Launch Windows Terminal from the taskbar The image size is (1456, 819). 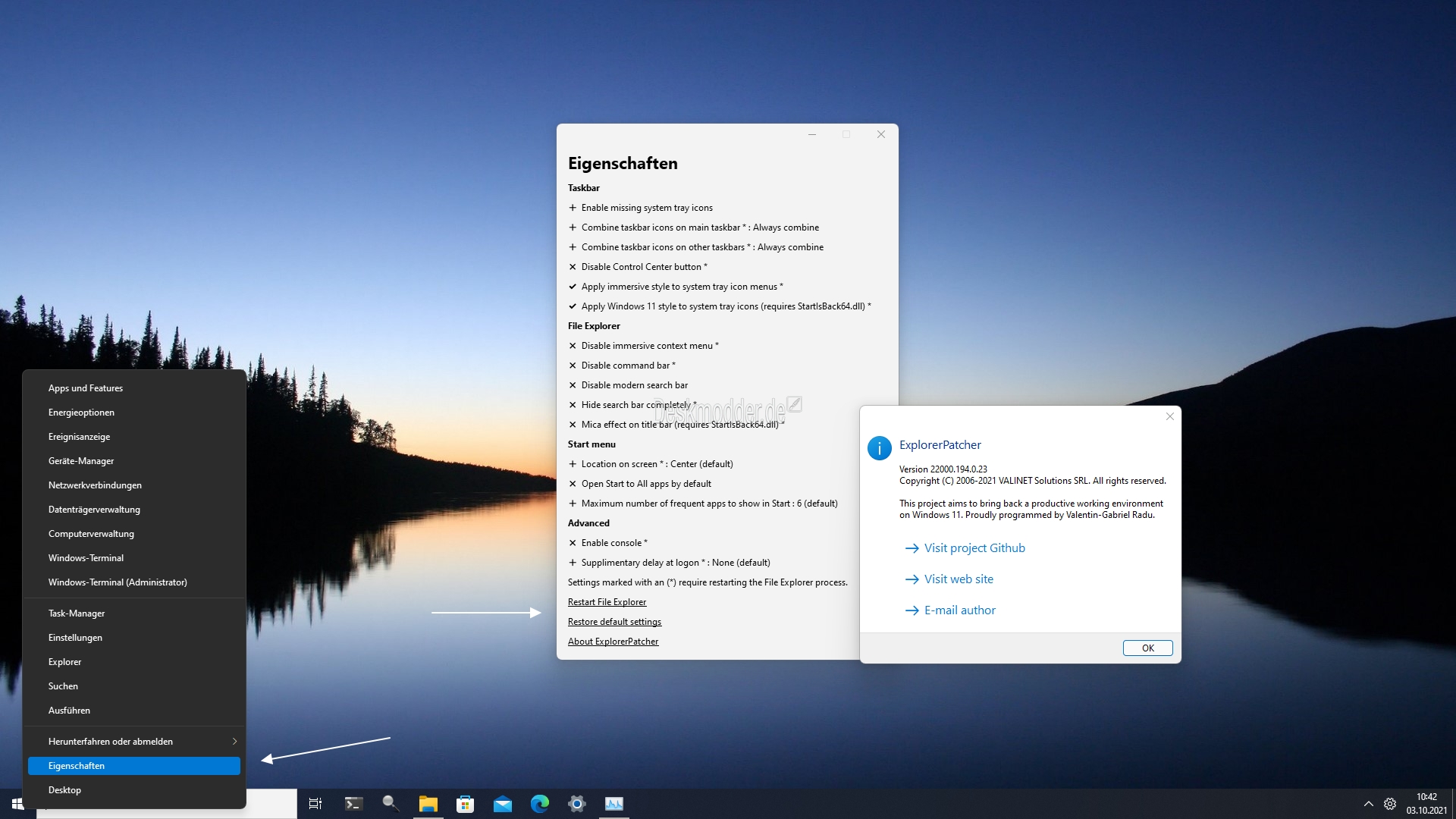click(x=353, y=804)
